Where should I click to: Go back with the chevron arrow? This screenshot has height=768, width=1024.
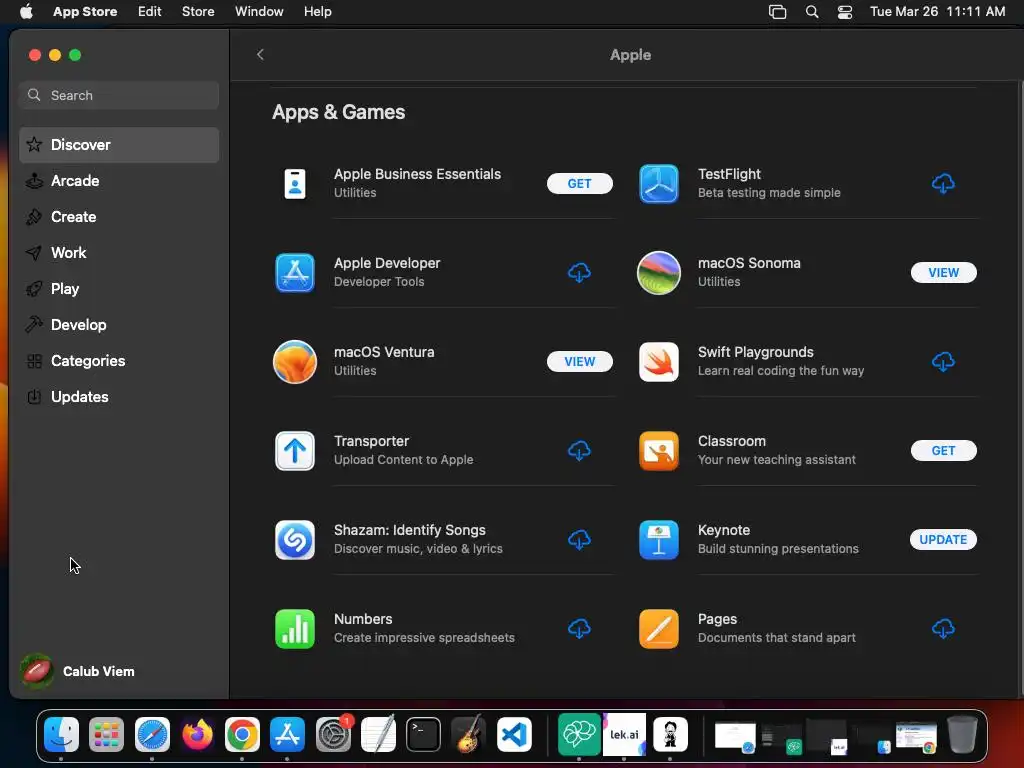pos(260,54)
